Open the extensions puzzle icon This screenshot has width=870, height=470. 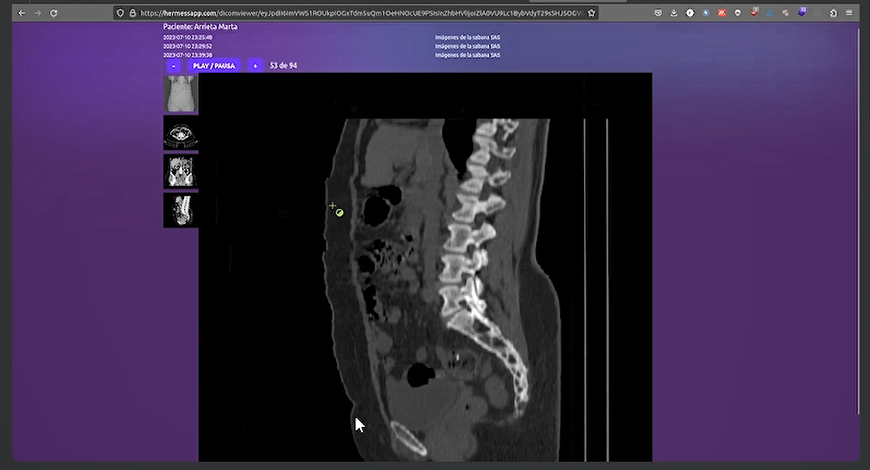click(x=833, y=13)
